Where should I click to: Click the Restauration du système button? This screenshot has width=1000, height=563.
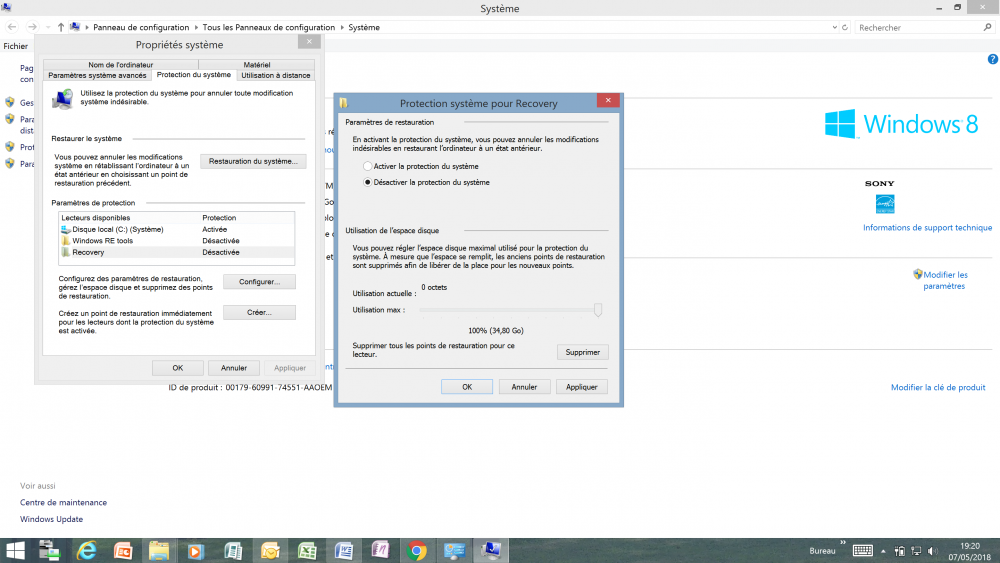point(253,161)
